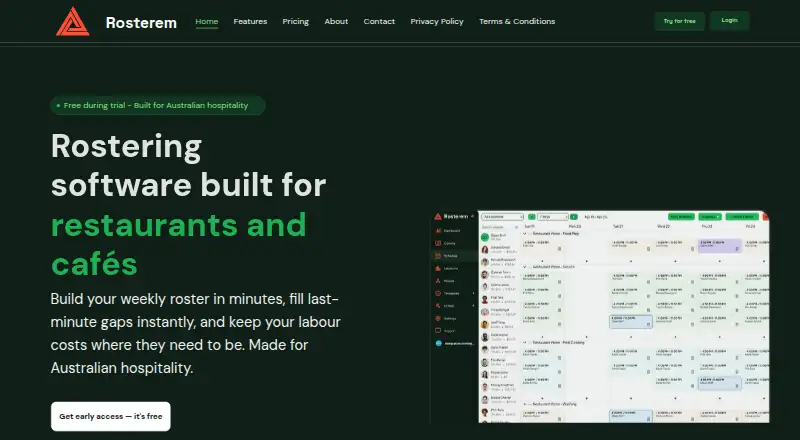Click the 'Free during trial' badge
This screenshot has width=800, height=440.
pos(158,105)
